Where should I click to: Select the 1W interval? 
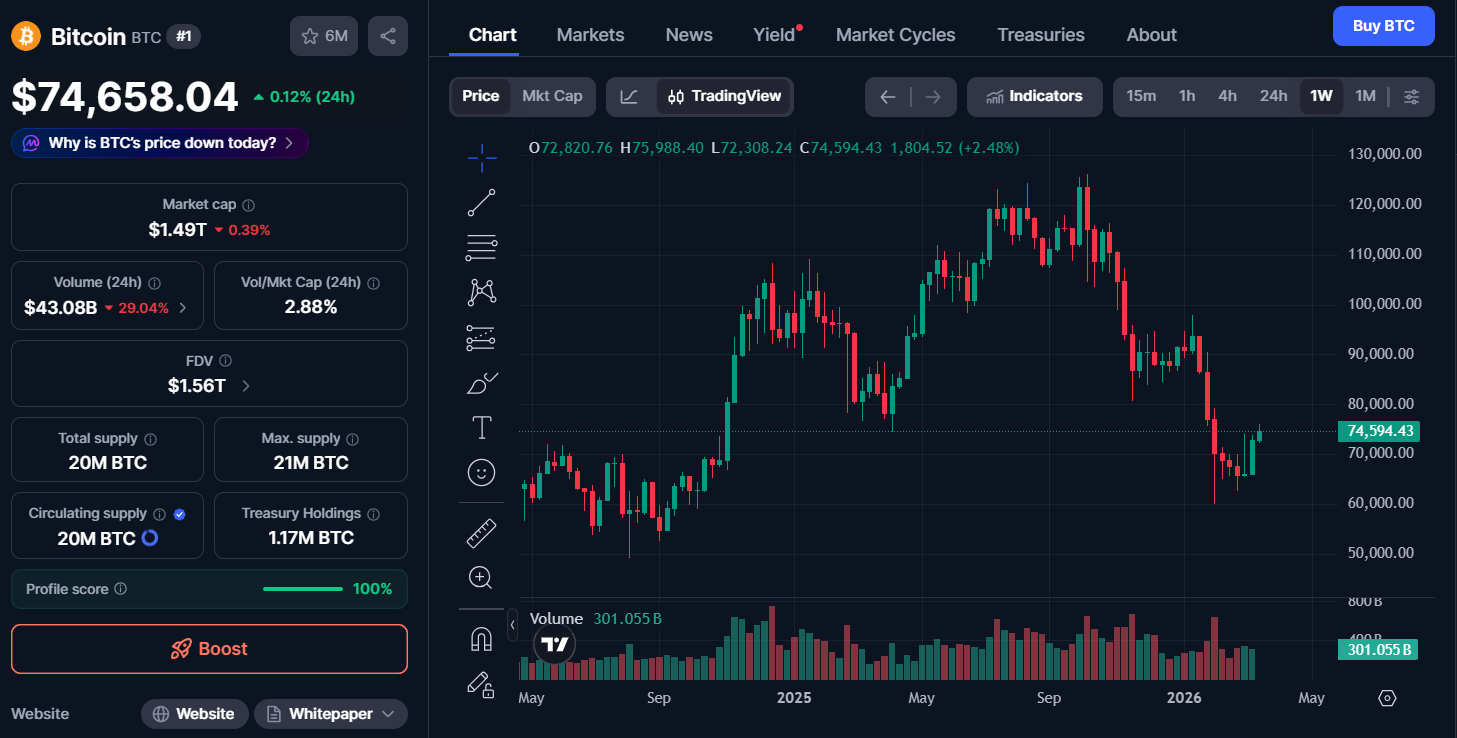(x=1321, y=96)
